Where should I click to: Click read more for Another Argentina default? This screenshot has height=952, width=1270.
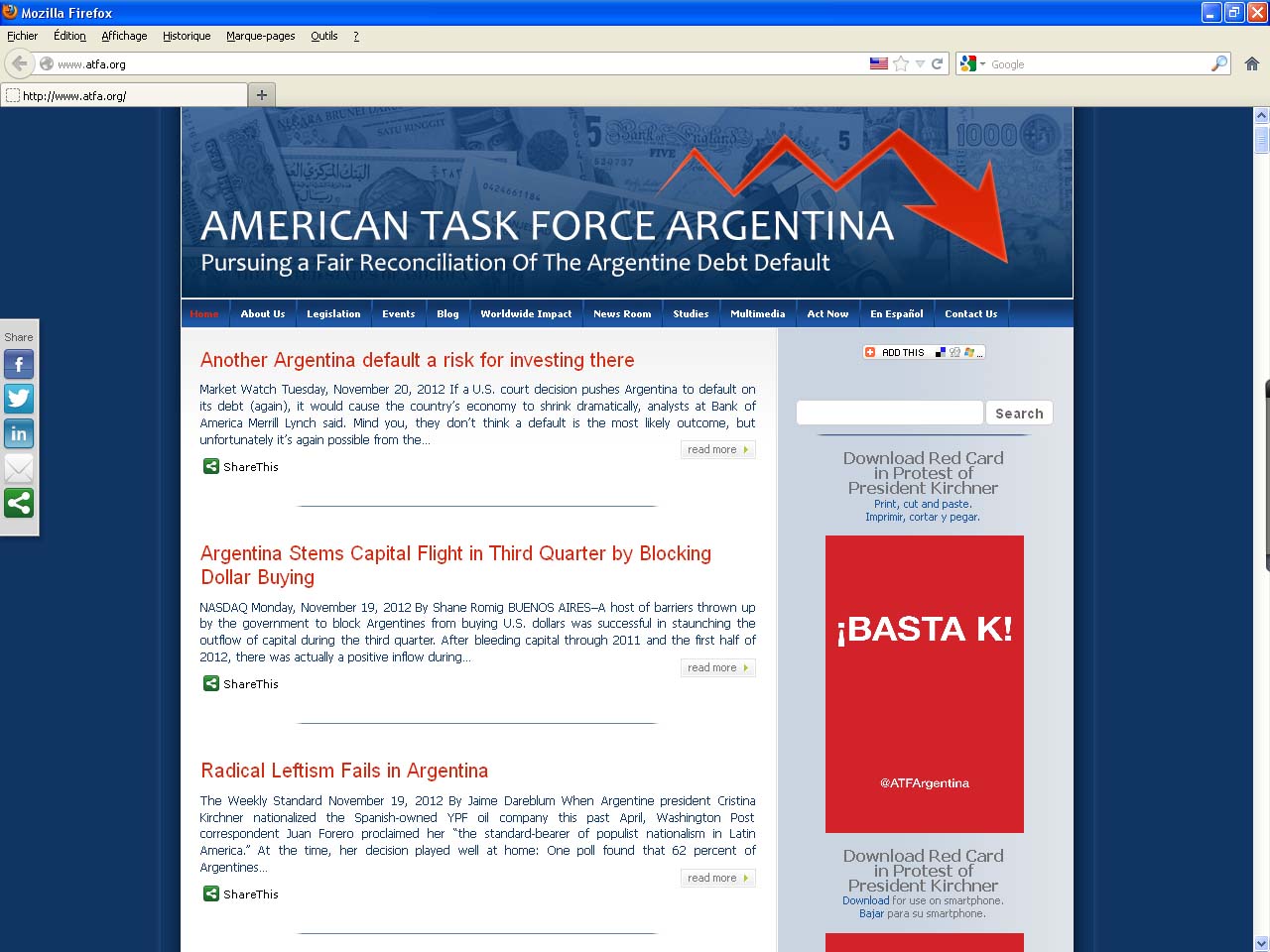coord(719,449)
